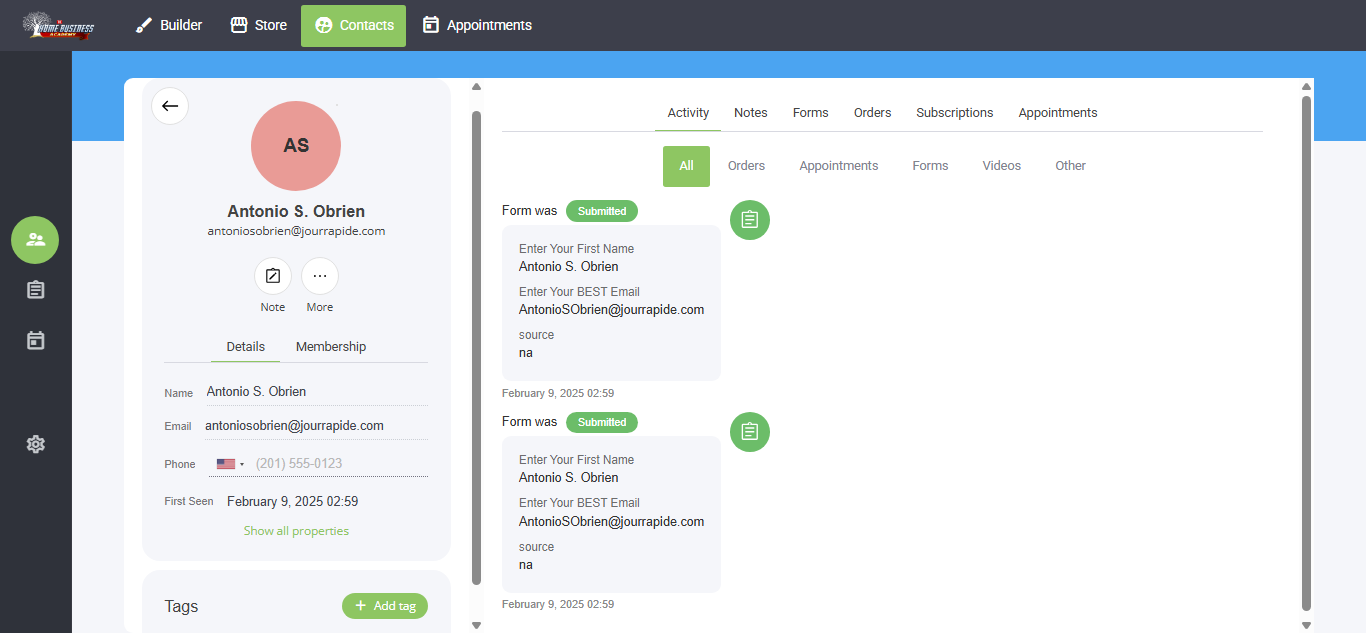Image resolution: width=1366 pixels, height=633 pixels.
Task: Open the clipboard forms icon in sidebar
Action: (35, 290)
